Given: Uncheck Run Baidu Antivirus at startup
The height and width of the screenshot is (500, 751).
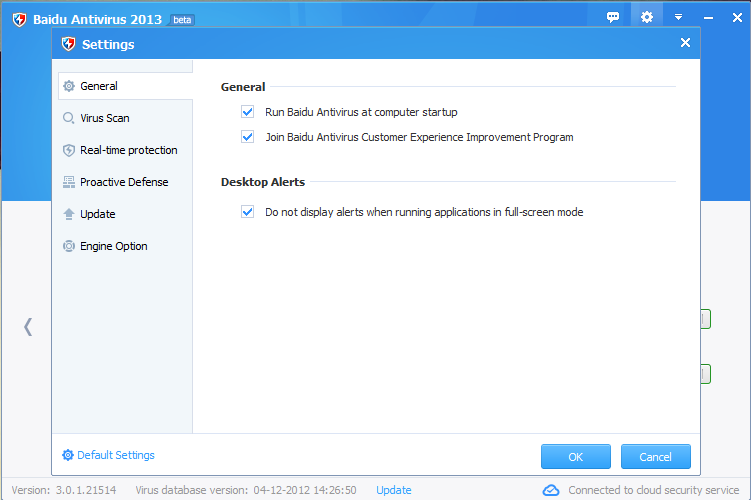Looking at the screenshot, I should 248,112.
